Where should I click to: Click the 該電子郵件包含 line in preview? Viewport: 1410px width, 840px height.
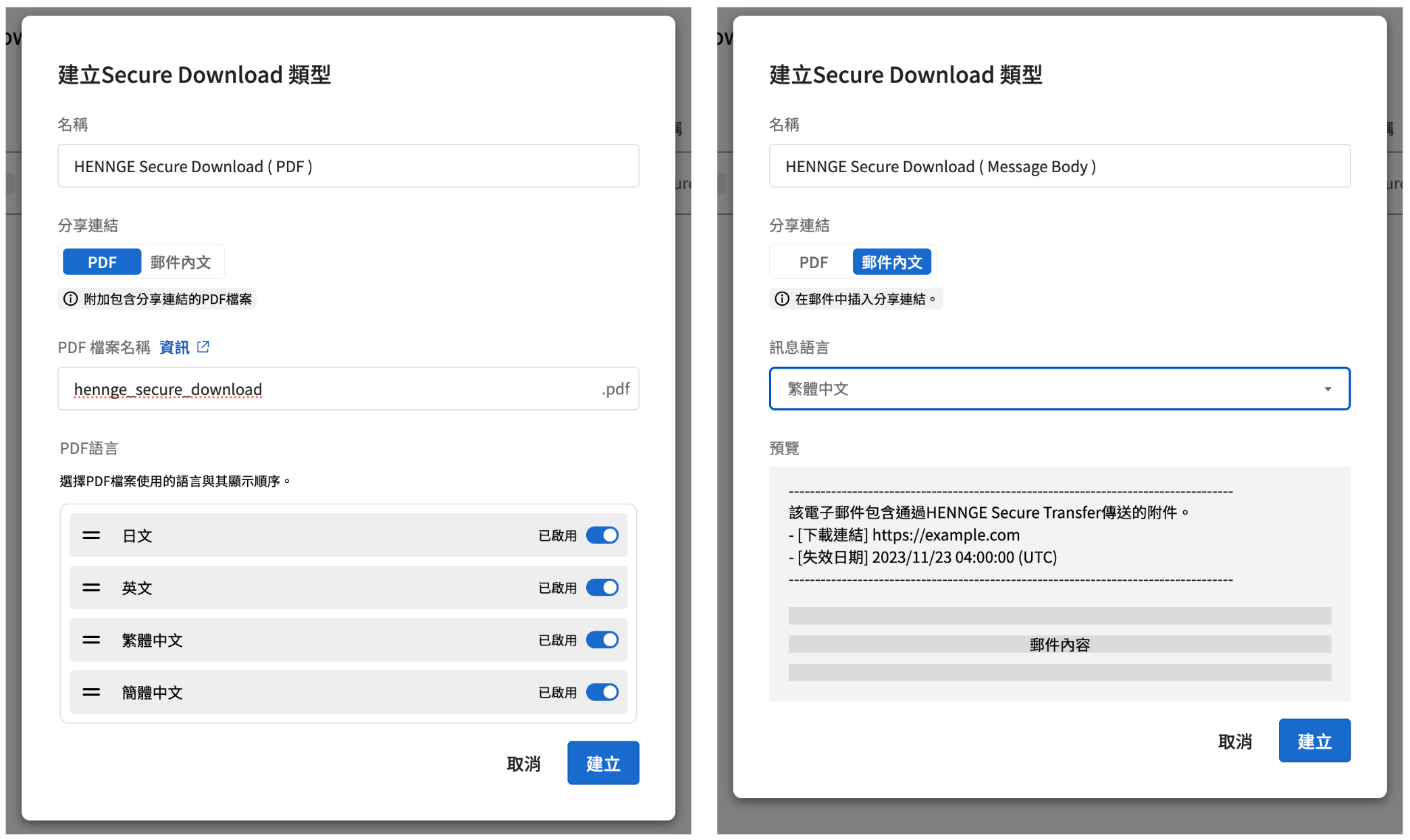pyautogui.click(x=989, y=513)
